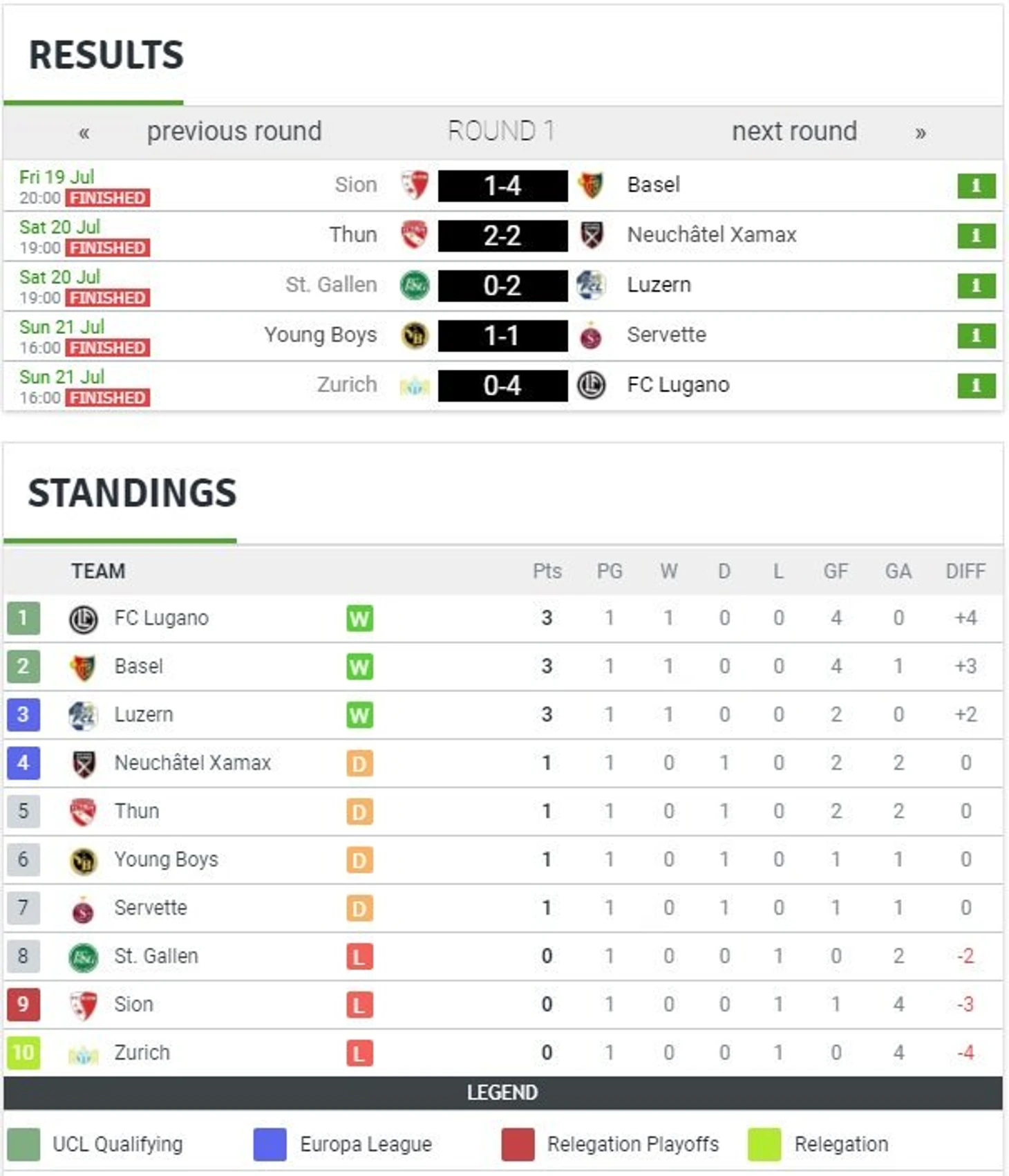This screenshot has height=1176, width=1009.
Task: Open Luzern team row in standings
Action: point(503,715)
